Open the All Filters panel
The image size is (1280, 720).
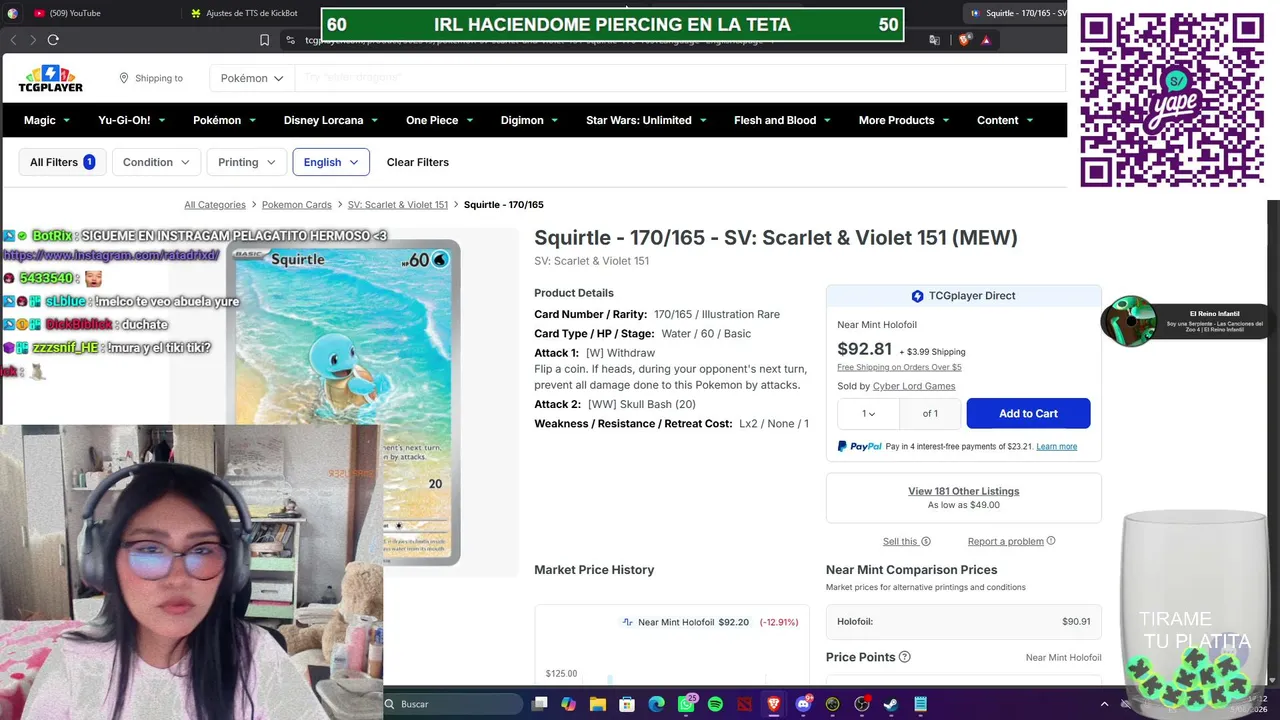click(62, 162)
